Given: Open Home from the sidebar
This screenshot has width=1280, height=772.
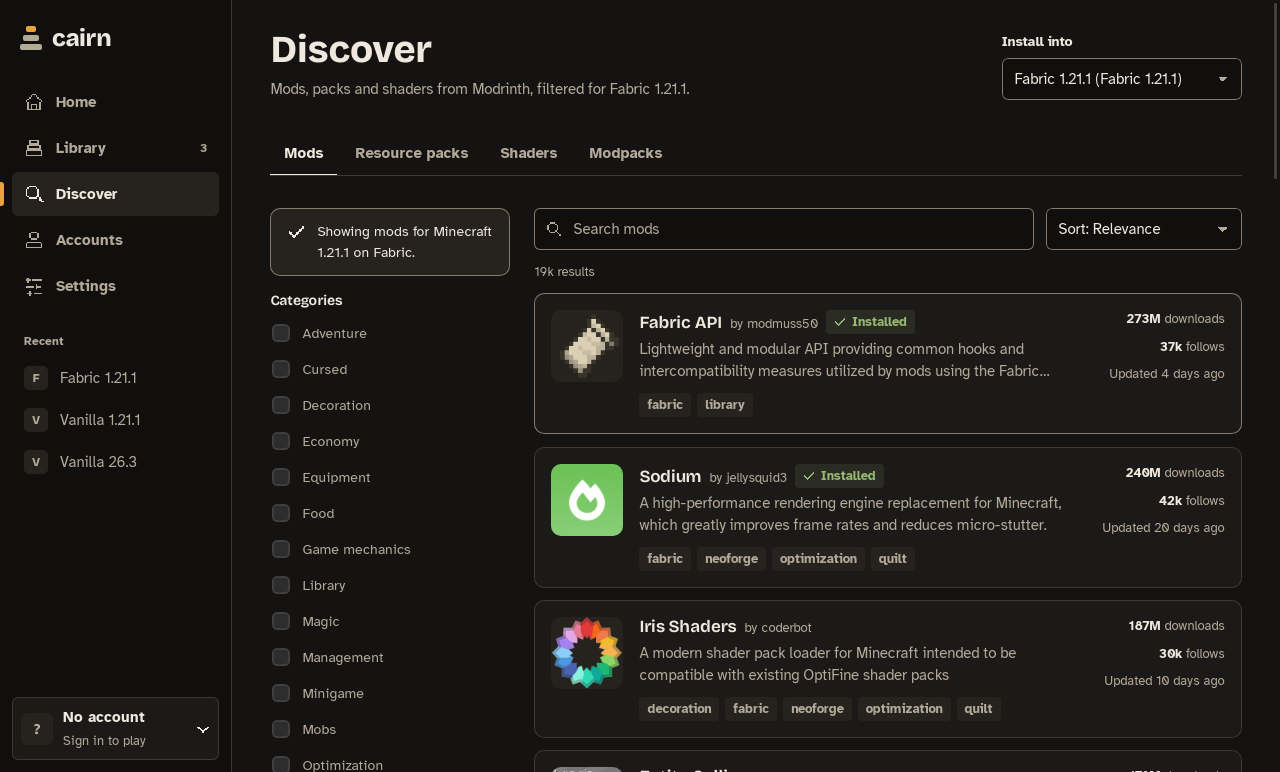Looking at the screenshot, I should (115, 102).
